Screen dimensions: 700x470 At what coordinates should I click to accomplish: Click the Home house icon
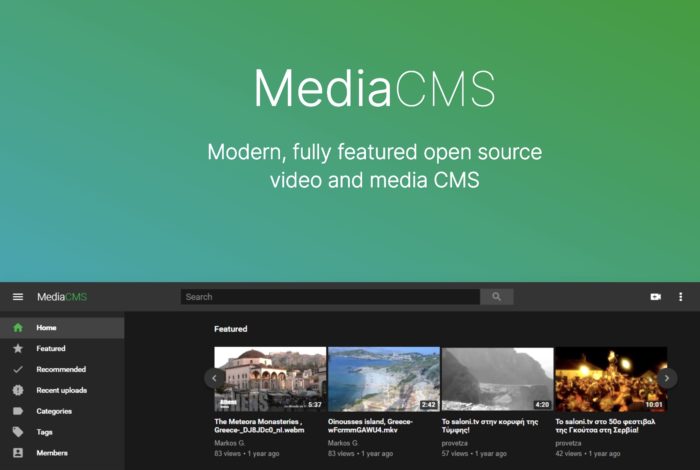(x=18, y=328)
